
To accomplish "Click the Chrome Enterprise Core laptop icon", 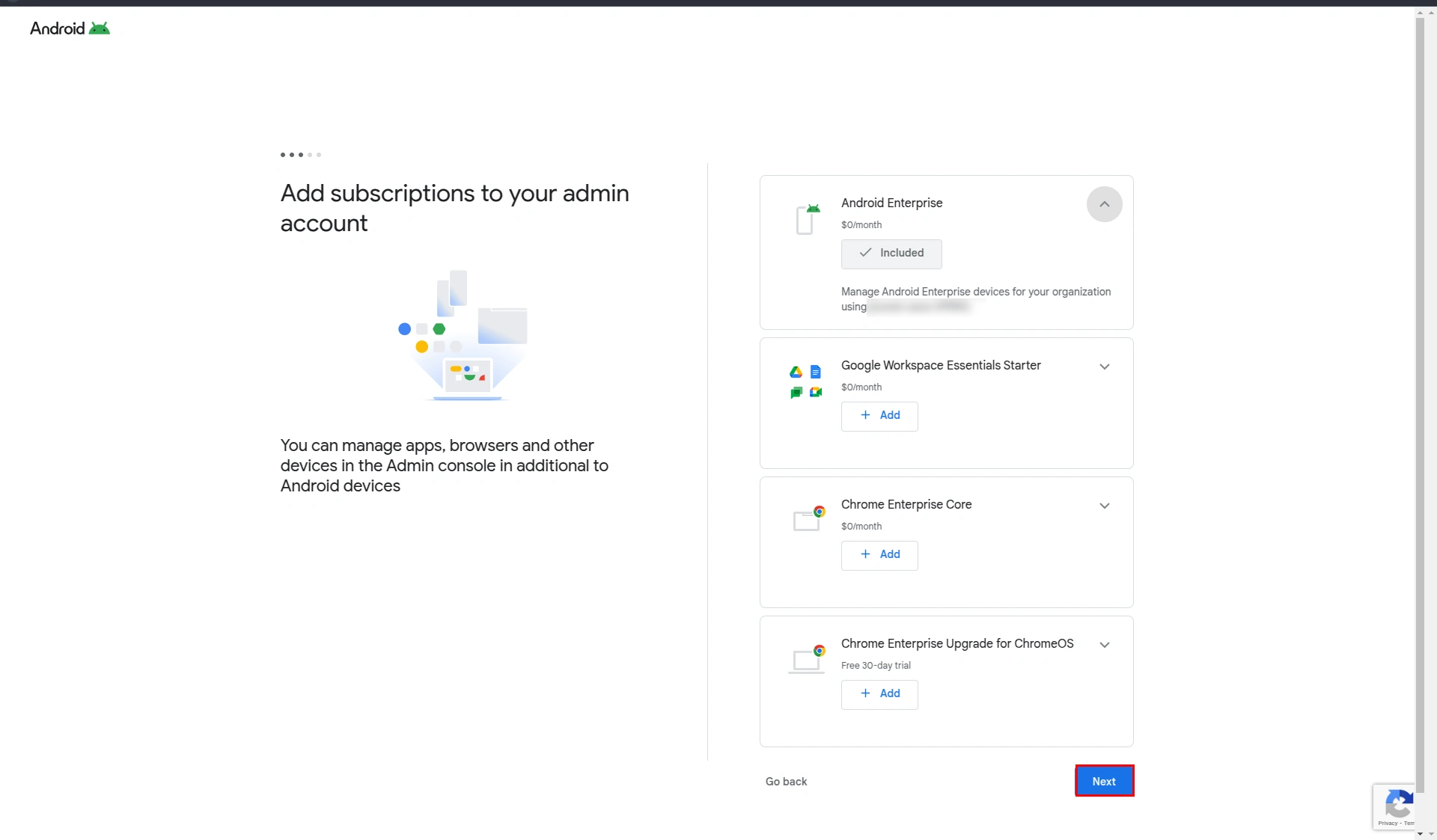I will [x=808, y=518].
